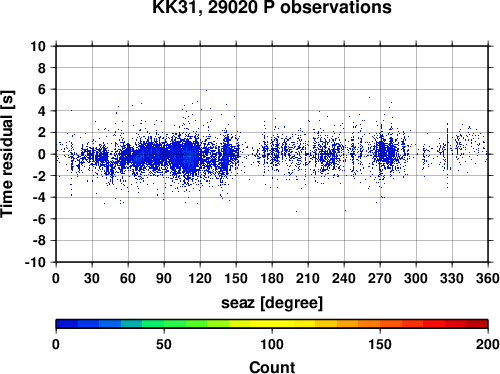Pick the yellow colorbar segment above the 100 tick
Viewport: 500px width, 374px height.
pyautogui.click(x=272, y=324)
